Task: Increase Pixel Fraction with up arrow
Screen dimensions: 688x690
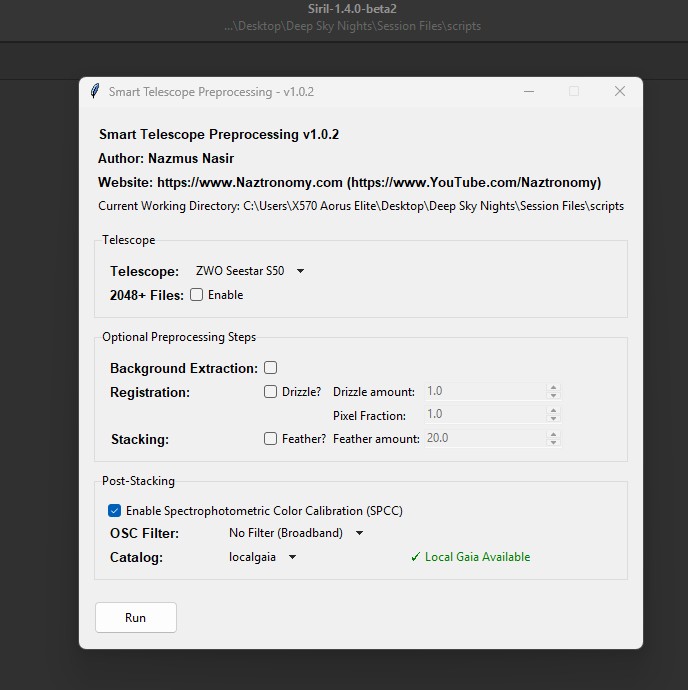Action: coord(553,410)
